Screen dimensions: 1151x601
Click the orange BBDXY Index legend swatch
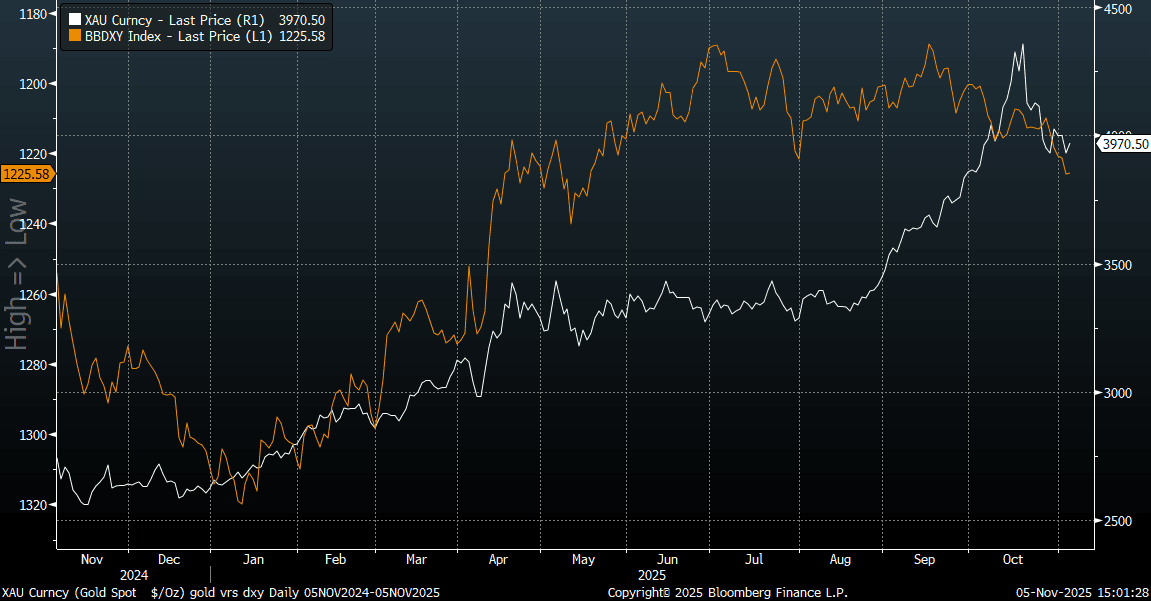(x=74, y=36)
